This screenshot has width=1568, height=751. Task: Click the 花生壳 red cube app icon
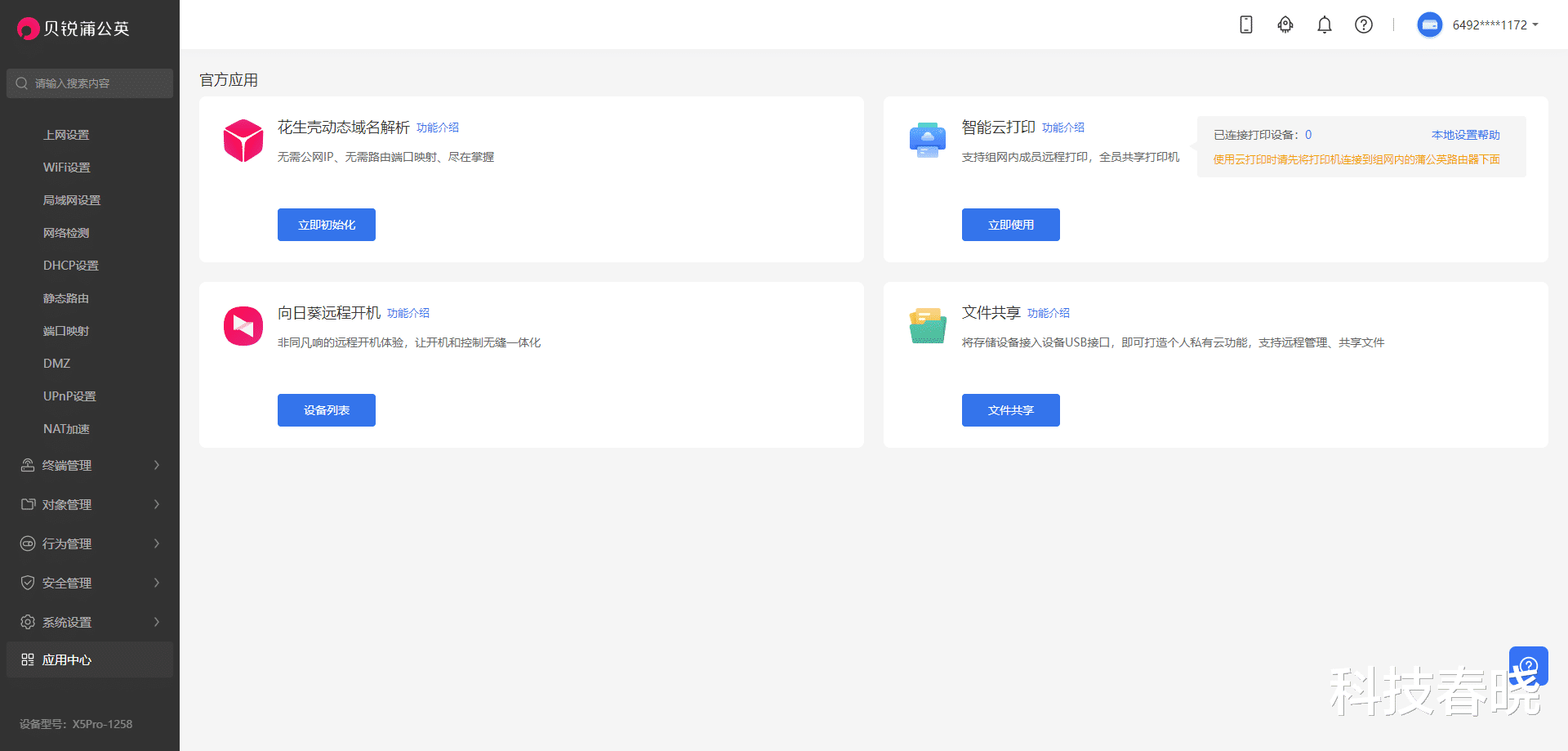[x=243, y=141]
